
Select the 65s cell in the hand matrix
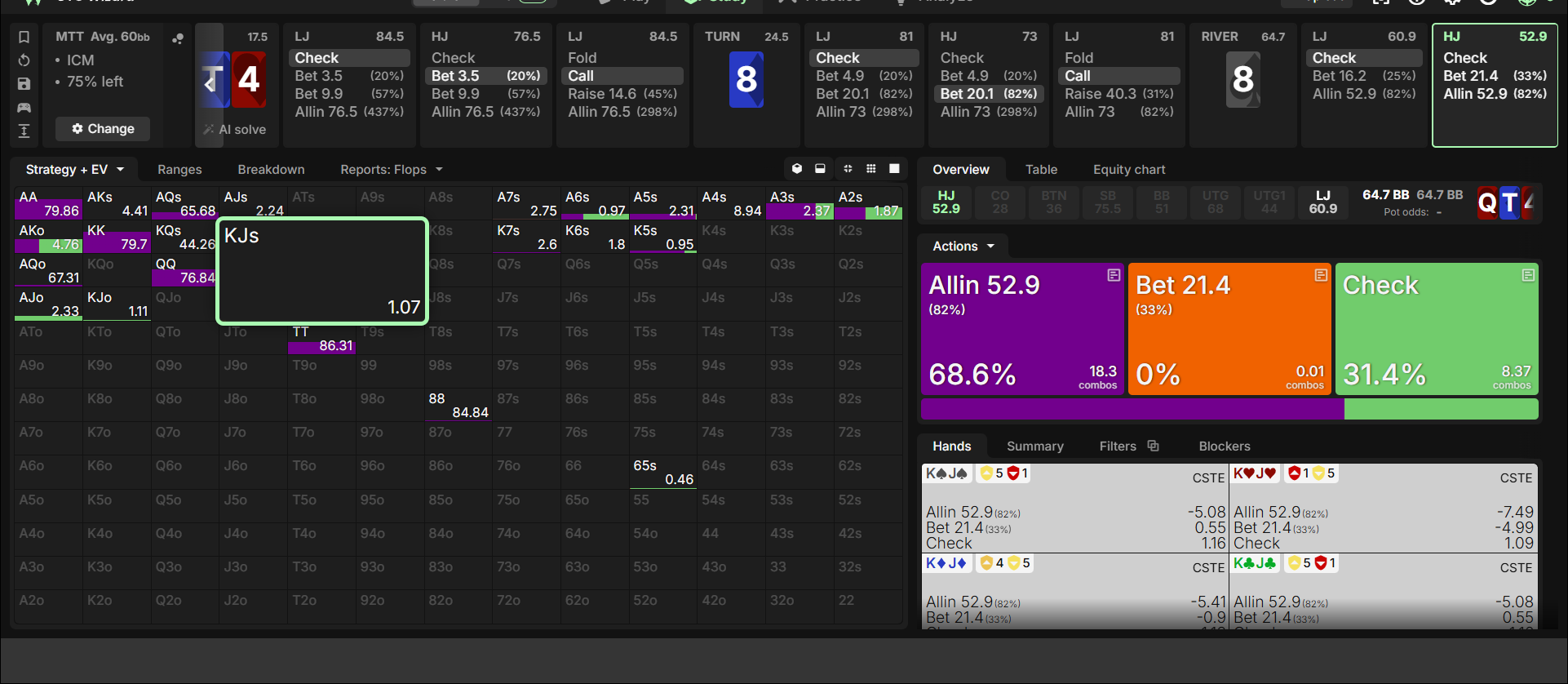click(663, 473)
